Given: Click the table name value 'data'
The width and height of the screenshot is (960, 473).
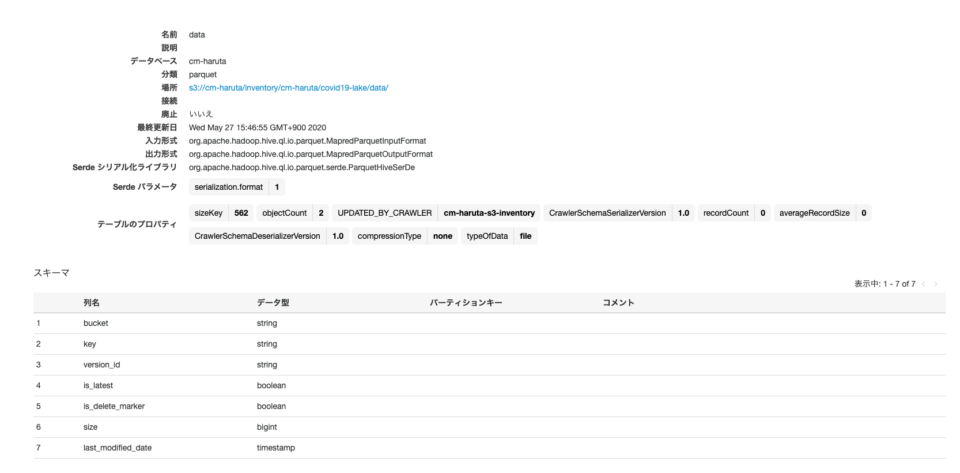Looking at the screenshot, I should tap(197, 35).
